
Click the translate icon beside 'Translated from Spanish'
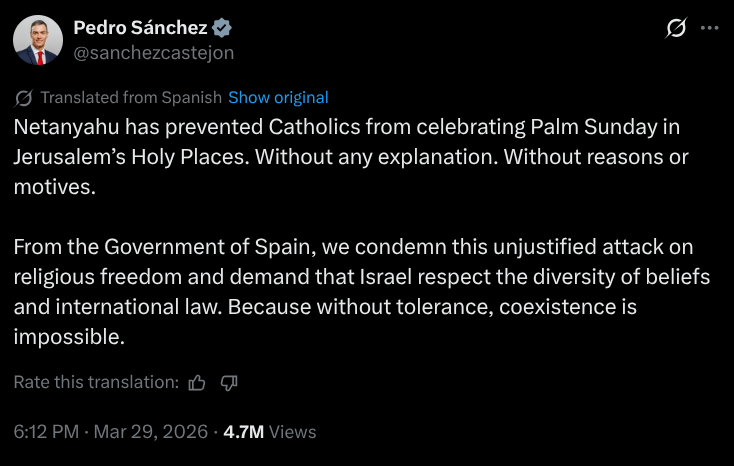tap(25, 98)
